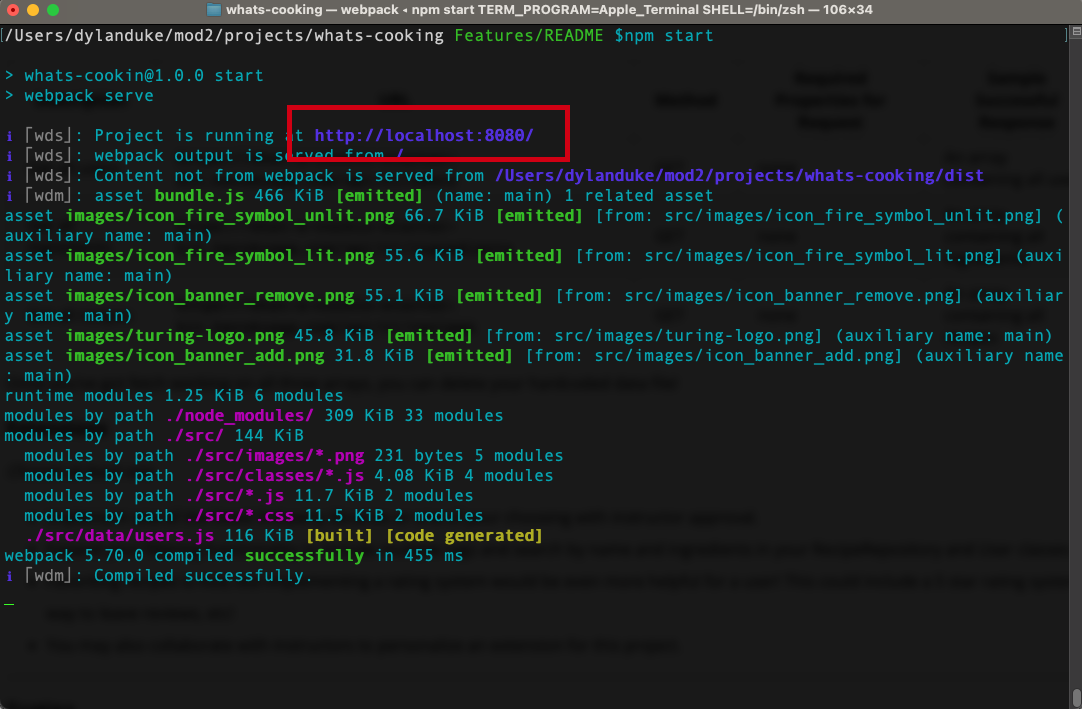Click the 'webpack serve' line
Screen dimensions: 1082x709
[89, 95]
